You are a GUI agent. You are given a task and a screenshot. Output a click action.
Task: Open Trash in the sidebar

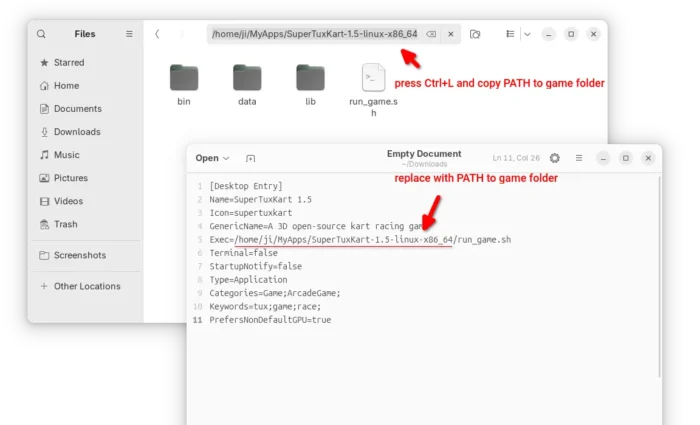pos(65,224)
